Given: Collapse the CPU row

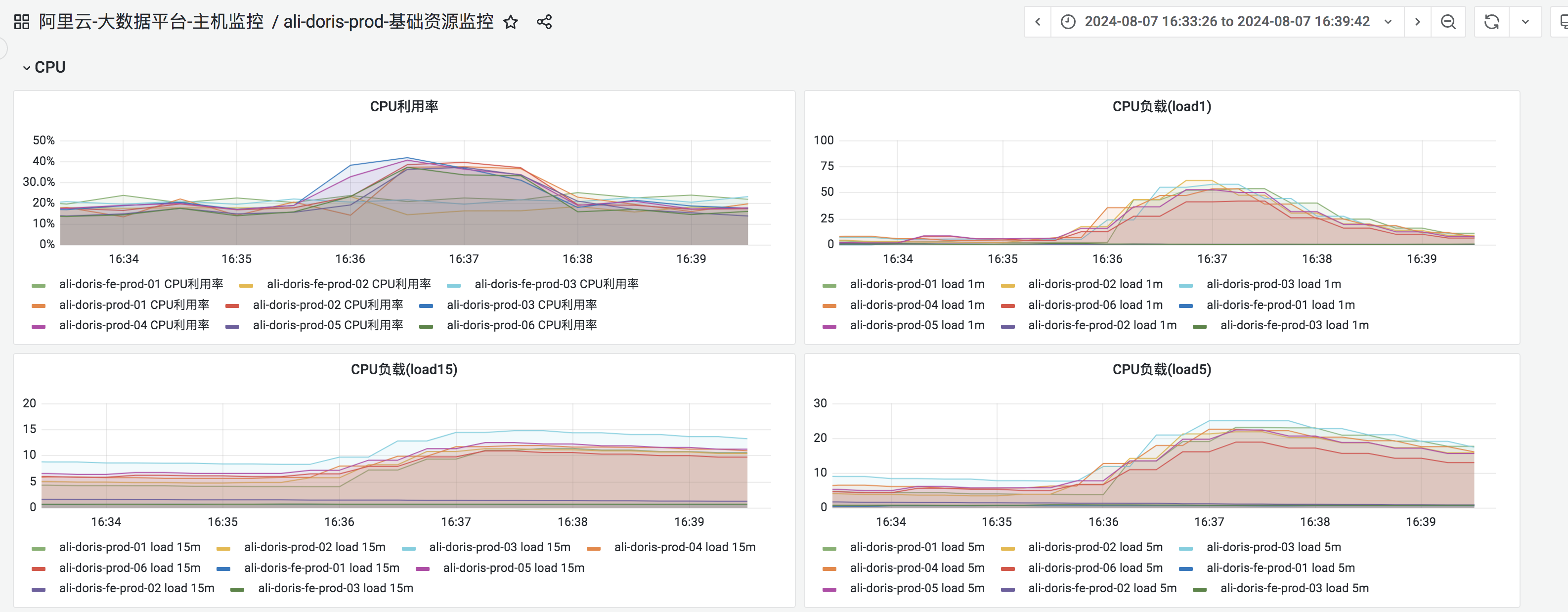Looking at the screenshot, I should (44, 67).
